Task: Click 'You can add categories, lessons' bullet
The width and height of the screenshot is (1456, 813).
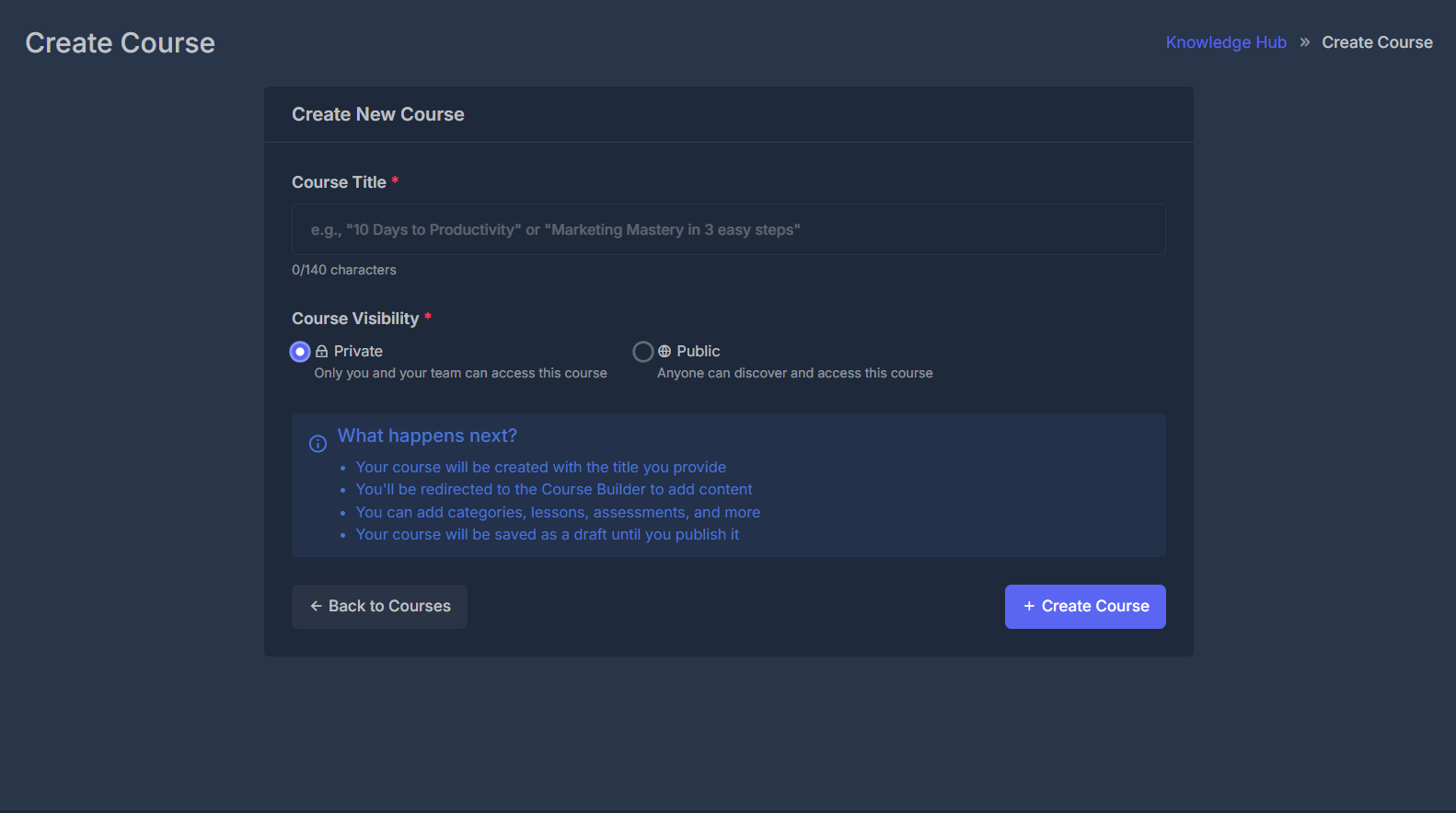Action: (x=558, y=513)
